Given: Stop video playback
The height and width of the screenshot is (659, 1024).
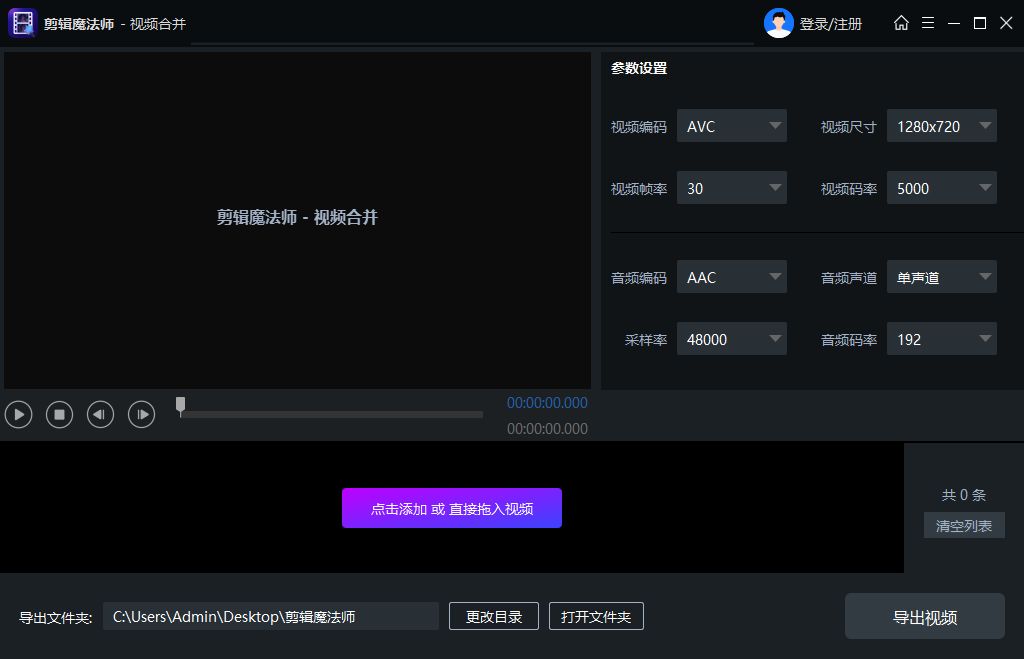Looking at the screenshot, I should click(59, 415).
